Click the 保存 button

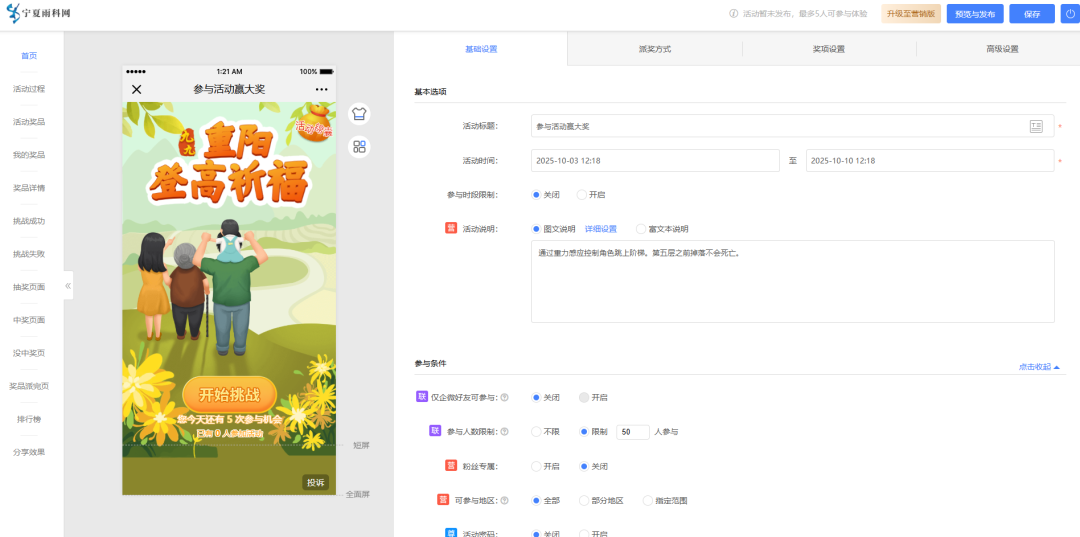click(1032, 14)
